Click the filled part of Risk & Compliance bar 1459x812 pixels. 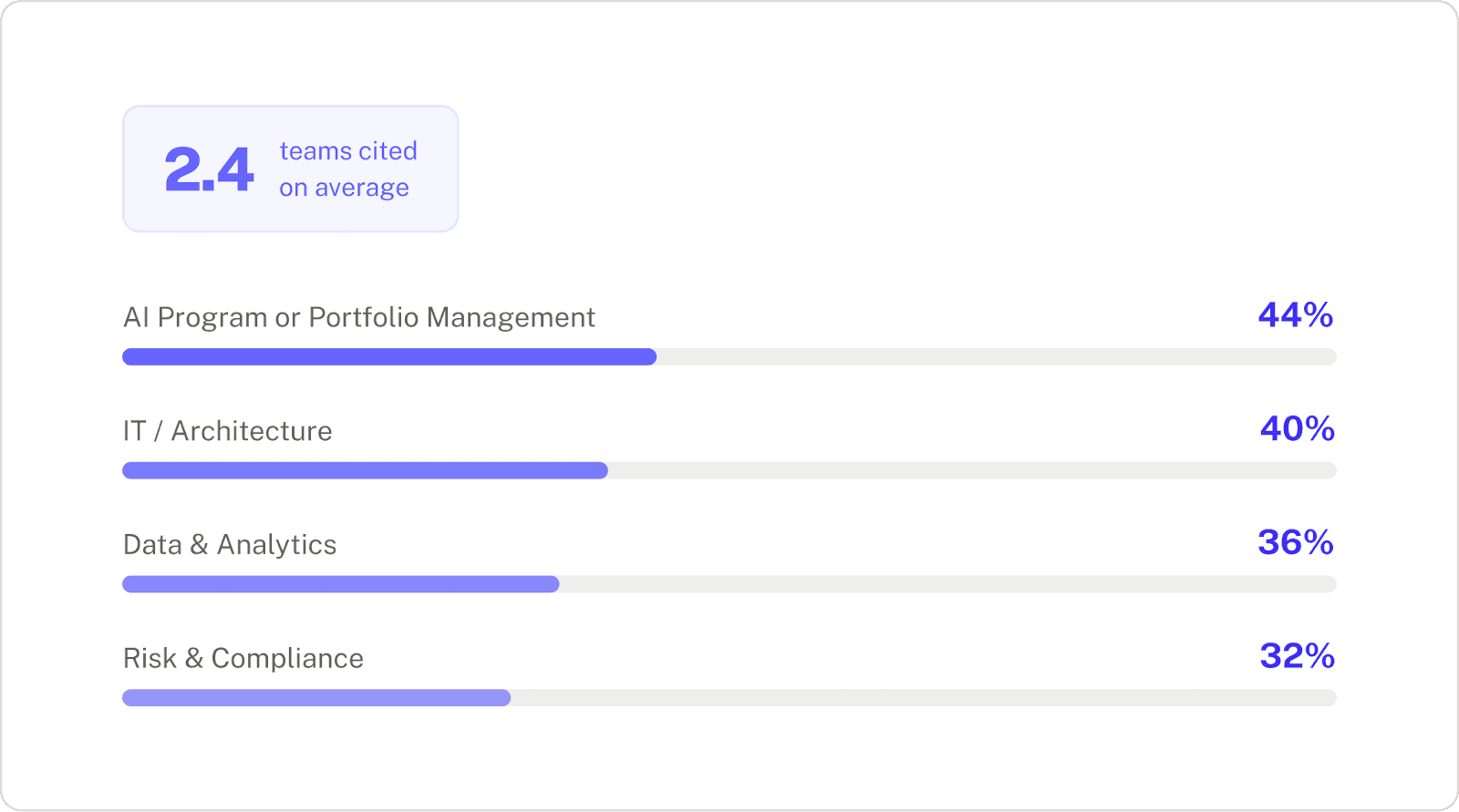(x=316, y=698)
